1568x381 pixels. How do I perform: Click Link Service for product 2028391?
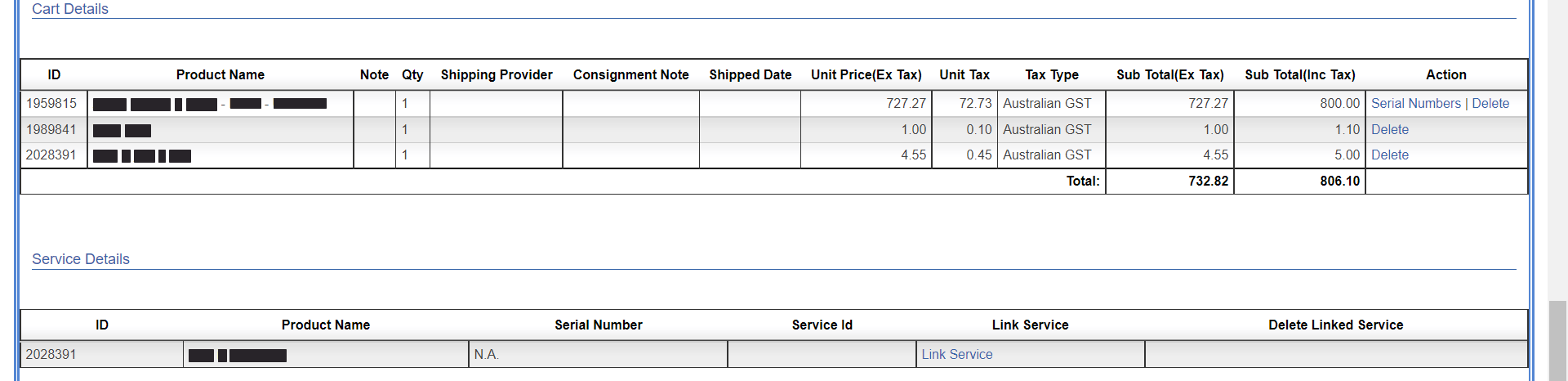956,355
